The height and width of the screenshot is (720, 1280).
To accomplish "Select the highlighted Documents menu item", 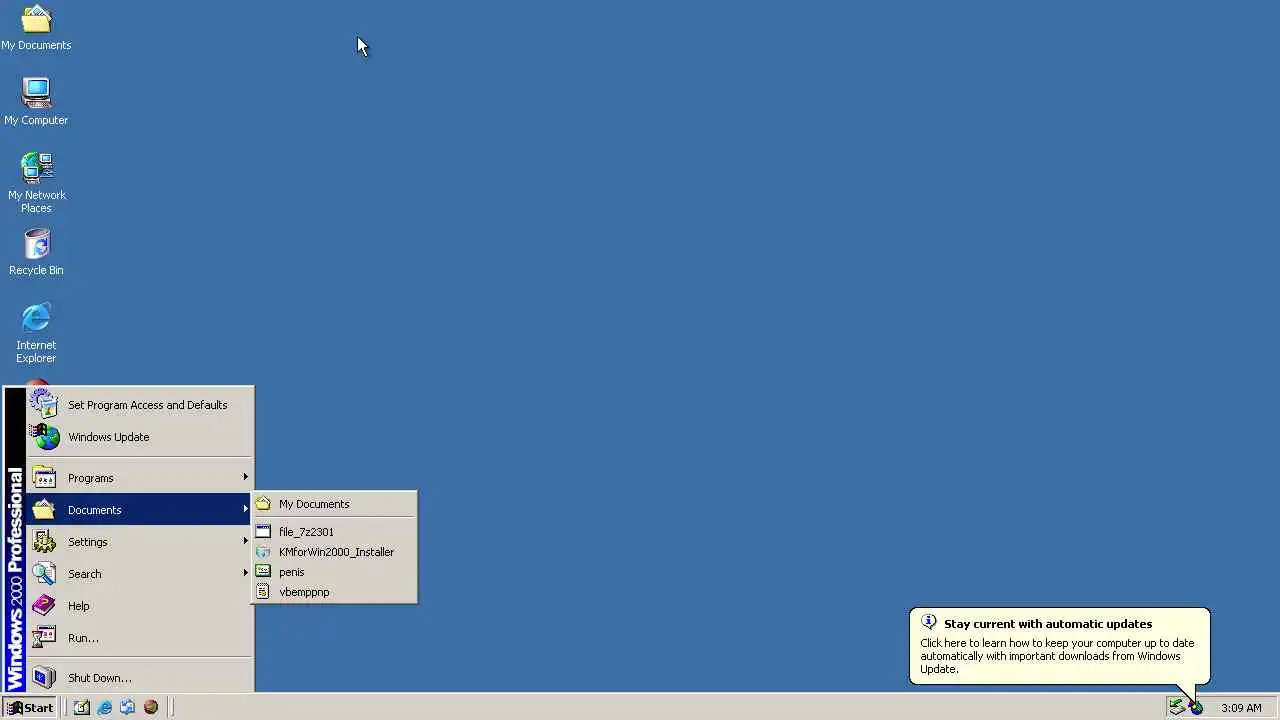I will pos(140,510).
